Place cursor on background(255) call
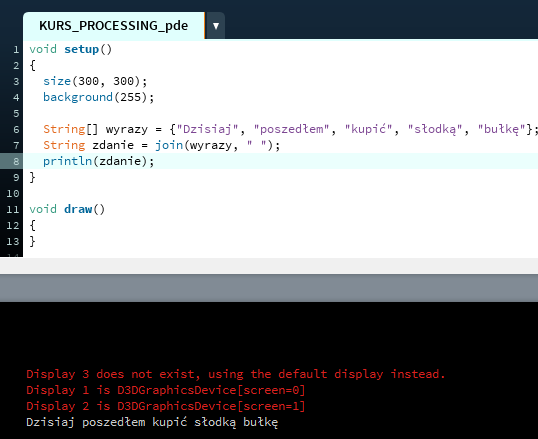The height and width of the screenshot is (439, 538). (98, 97)
